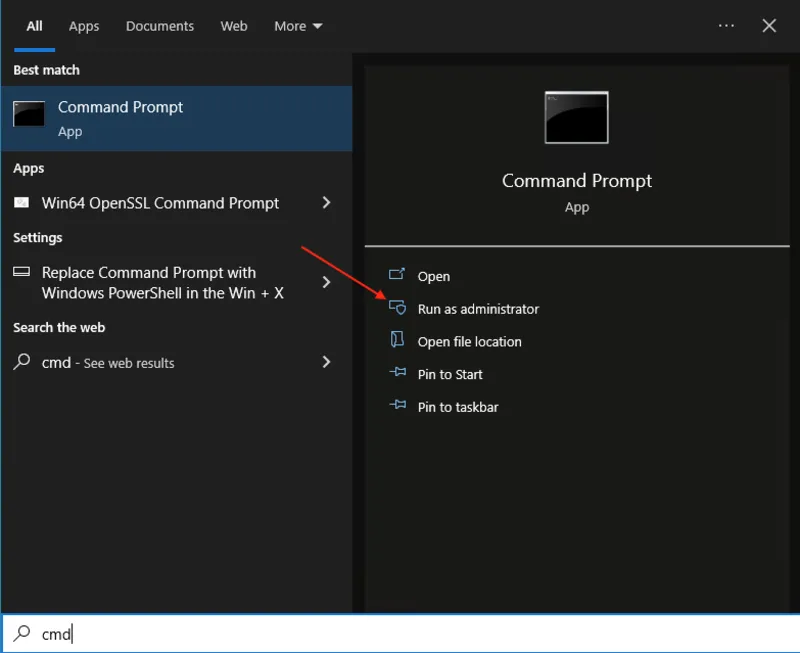Image resolution: width=800 pixels, height=653 pixels.
Task: Select the Web tab
Action: pyautogui.click(x=234, y=26)
